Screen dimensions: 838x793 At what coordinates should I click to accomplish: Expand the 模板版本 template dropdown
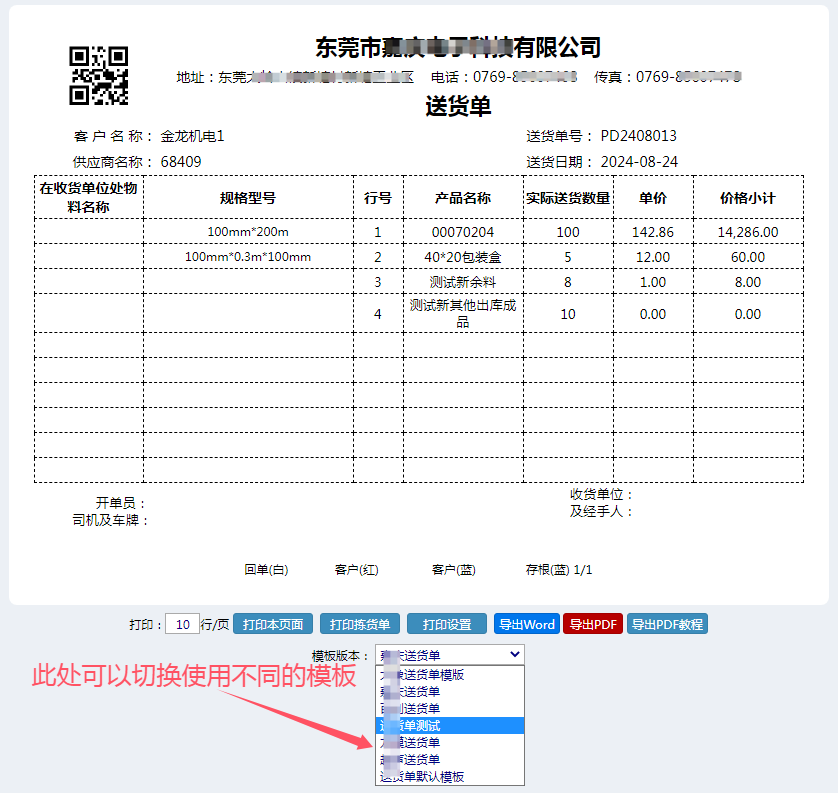(450, 655)
